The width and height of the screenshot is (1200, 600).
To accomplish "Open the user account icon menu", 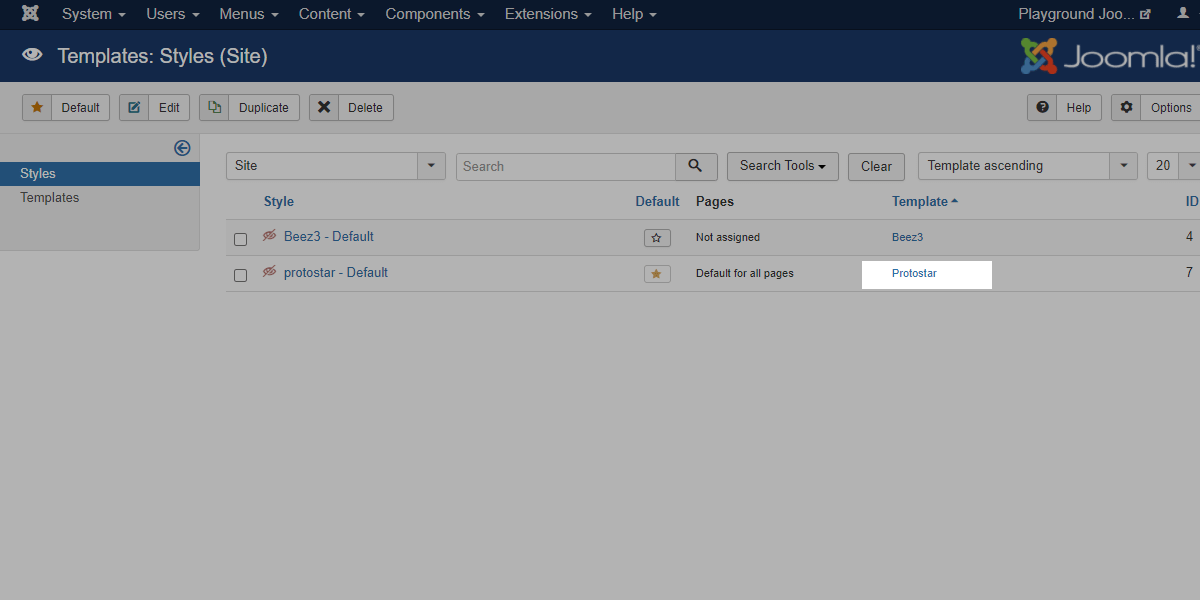I will [x=1183, y=14].
